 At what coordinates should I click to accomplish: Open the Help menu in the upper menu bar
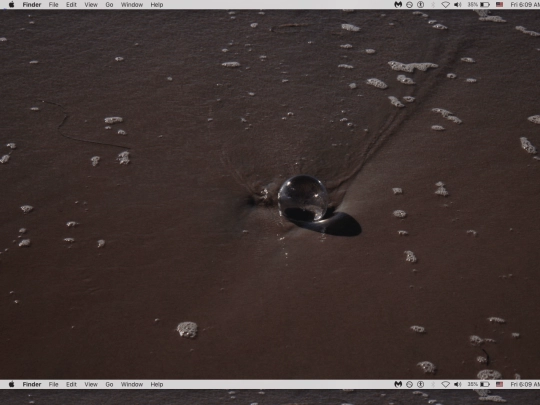pyautogui.click(x=157, y=5)
